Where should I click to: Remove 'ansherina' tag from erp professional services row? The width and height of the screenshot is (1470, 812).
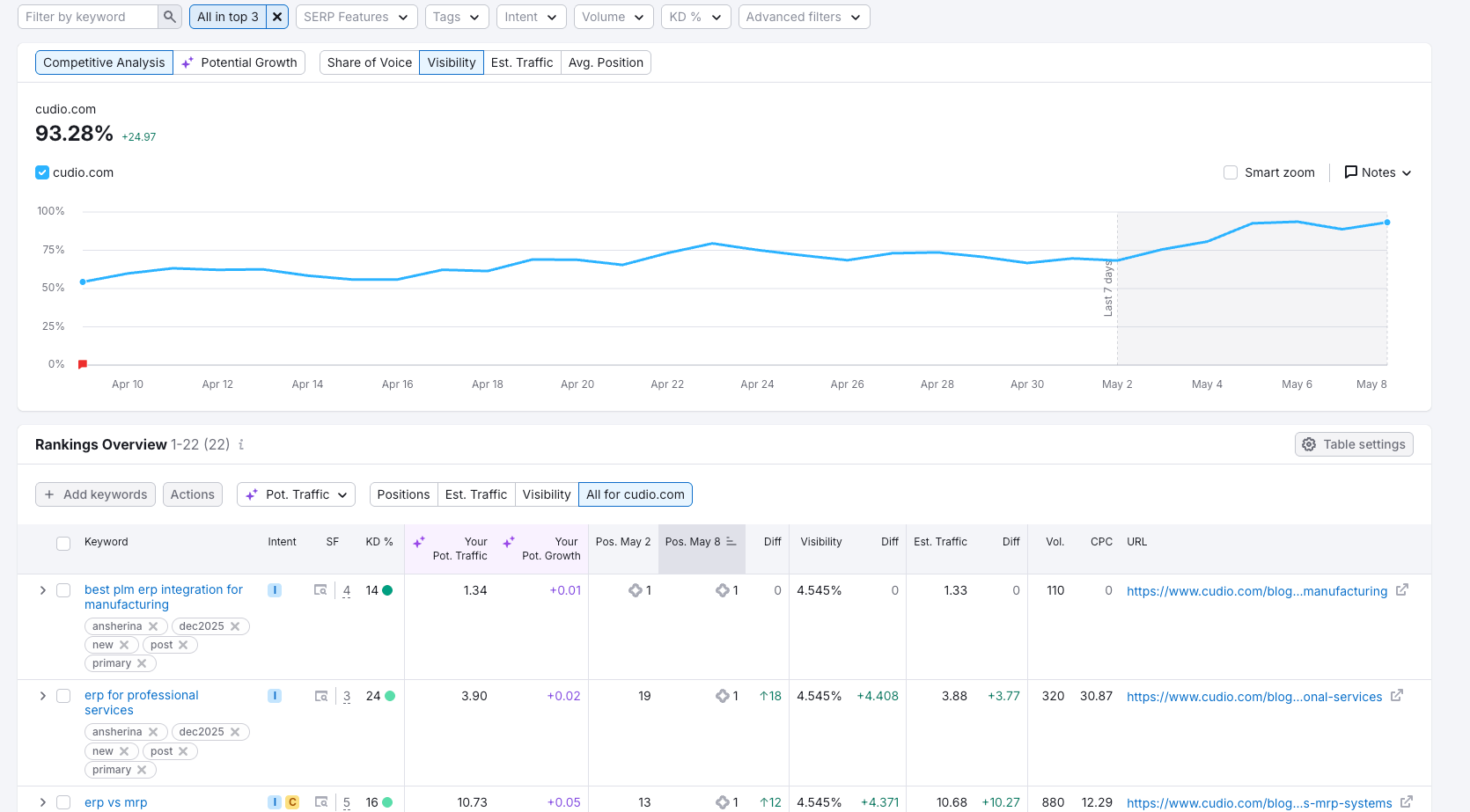click(153, 732)
